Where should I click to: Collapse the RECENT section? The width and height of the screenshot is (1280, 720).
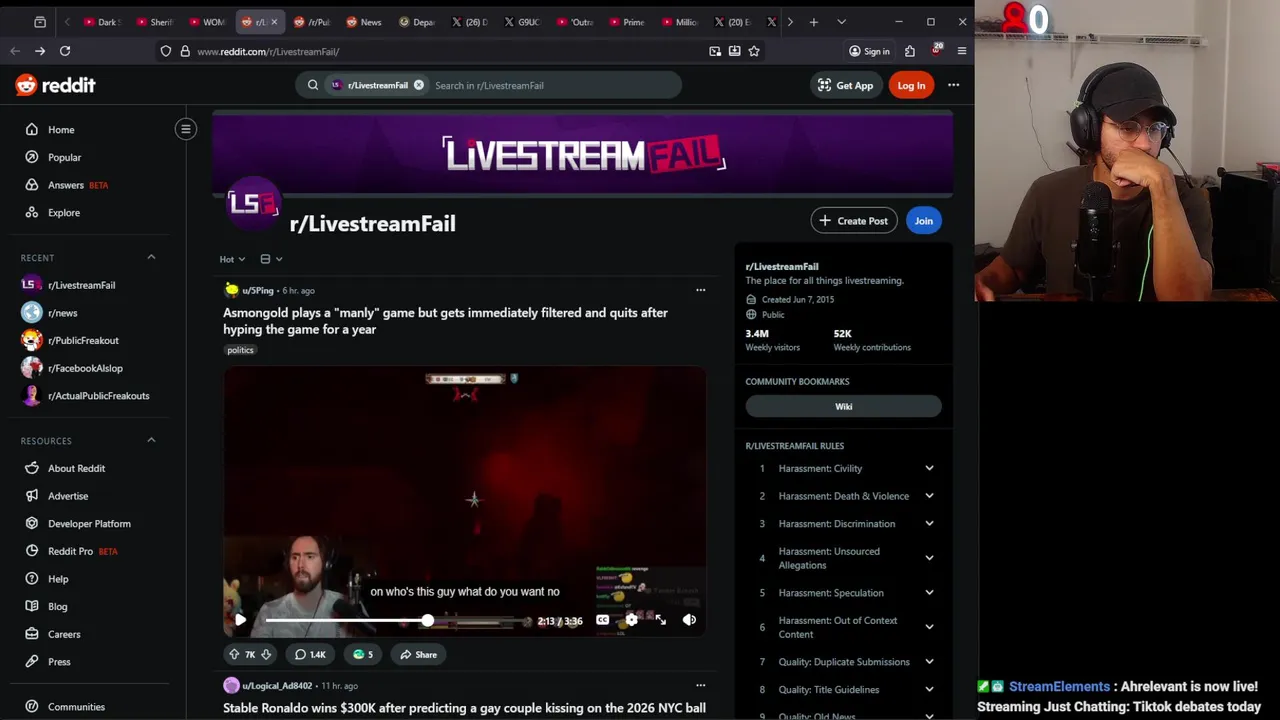coord(151,257)
